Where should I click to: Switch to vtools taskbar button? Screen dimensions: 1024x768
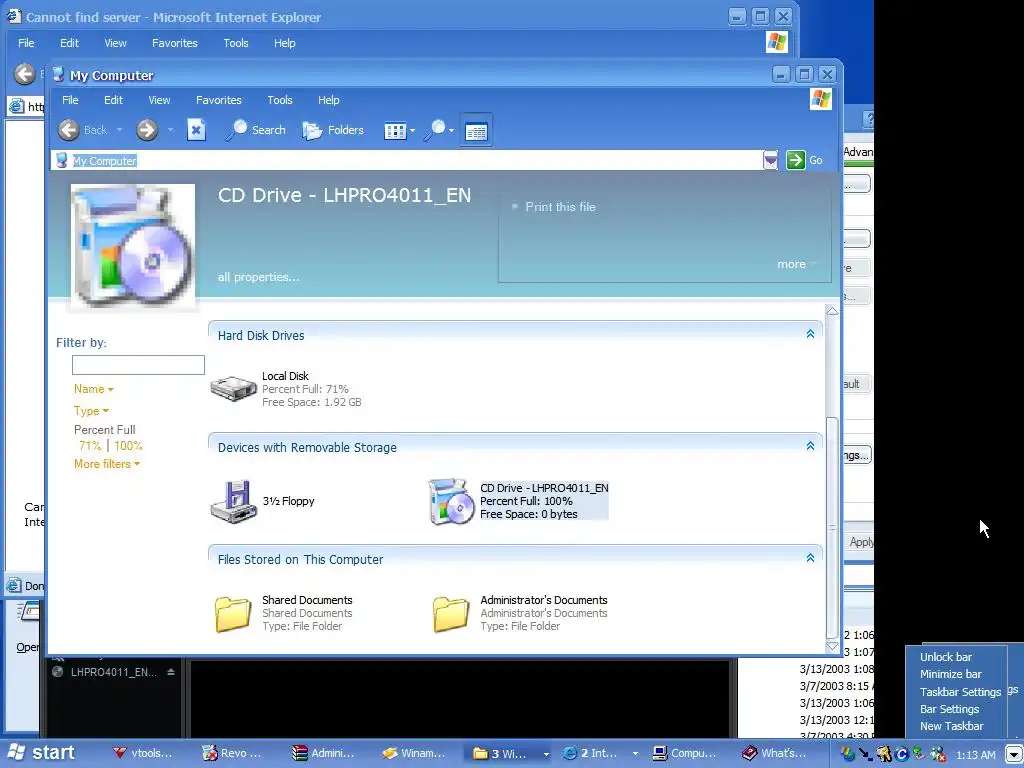click(142, 754)
